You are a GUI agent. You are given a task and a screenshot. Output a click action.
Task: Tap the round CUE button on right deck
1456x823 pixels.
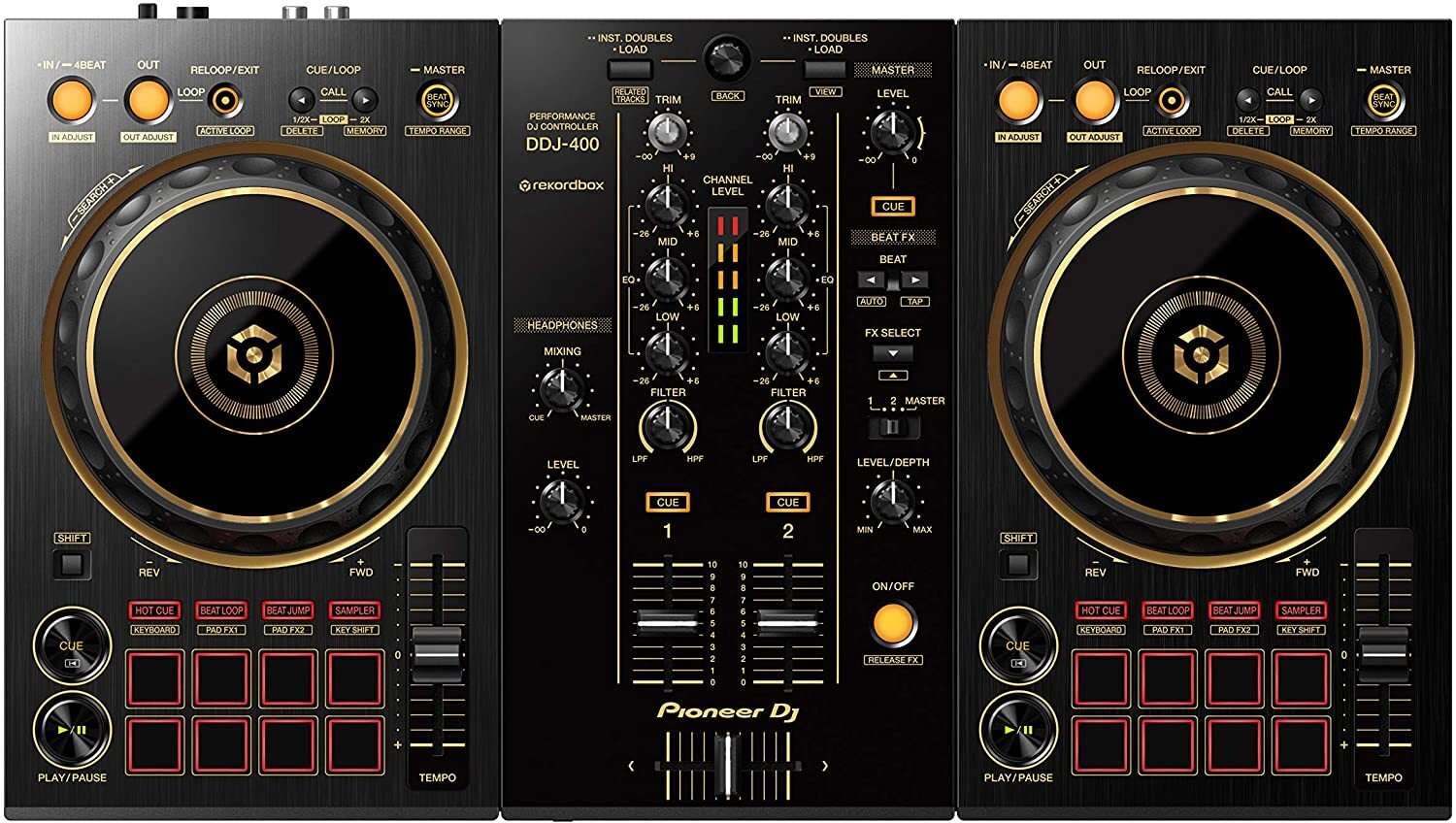point(1018,646)
